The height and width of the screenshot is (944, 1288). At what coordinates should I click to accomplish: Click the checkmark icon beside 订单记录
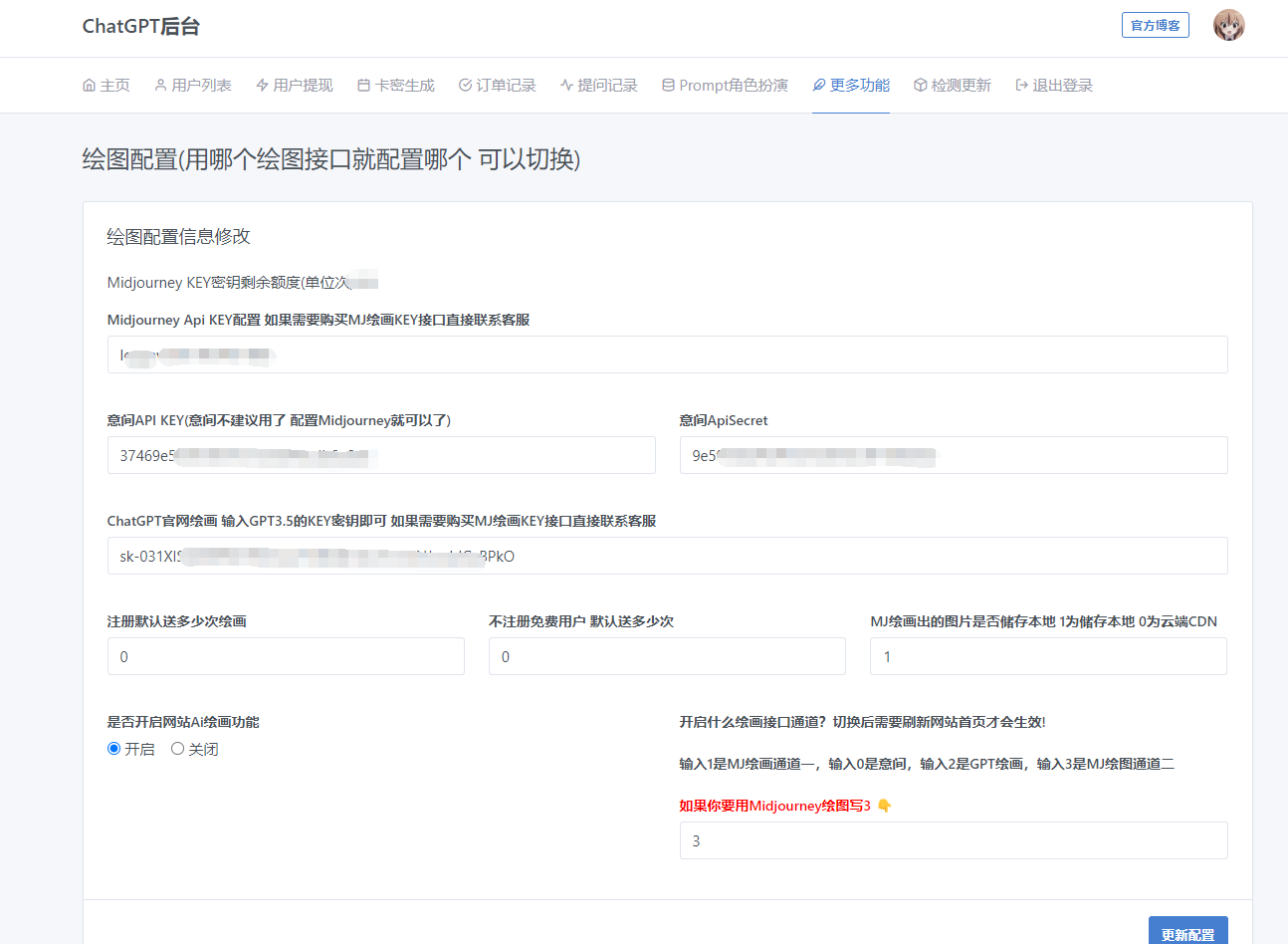click(465, 86)
